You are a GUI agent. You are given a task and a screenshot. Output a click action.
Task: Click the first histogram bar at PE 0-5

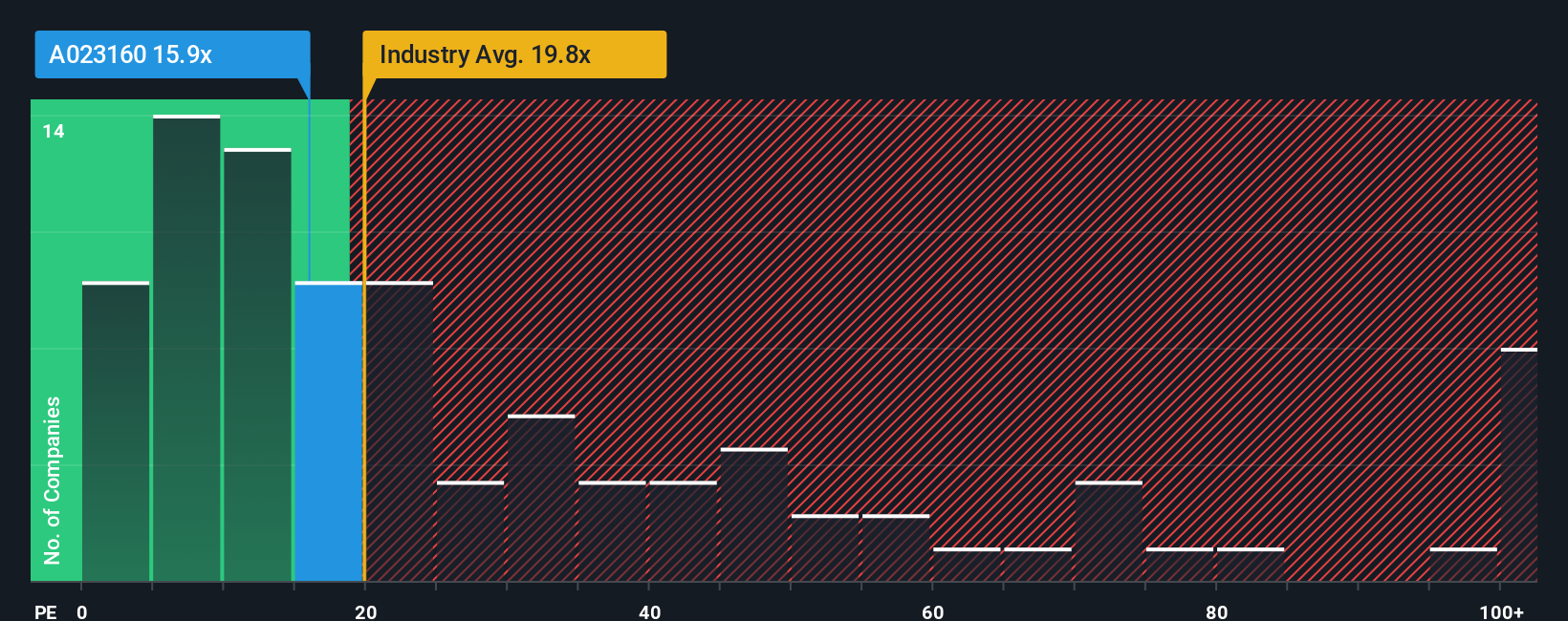pyautogui.click(x=116, y=432)
